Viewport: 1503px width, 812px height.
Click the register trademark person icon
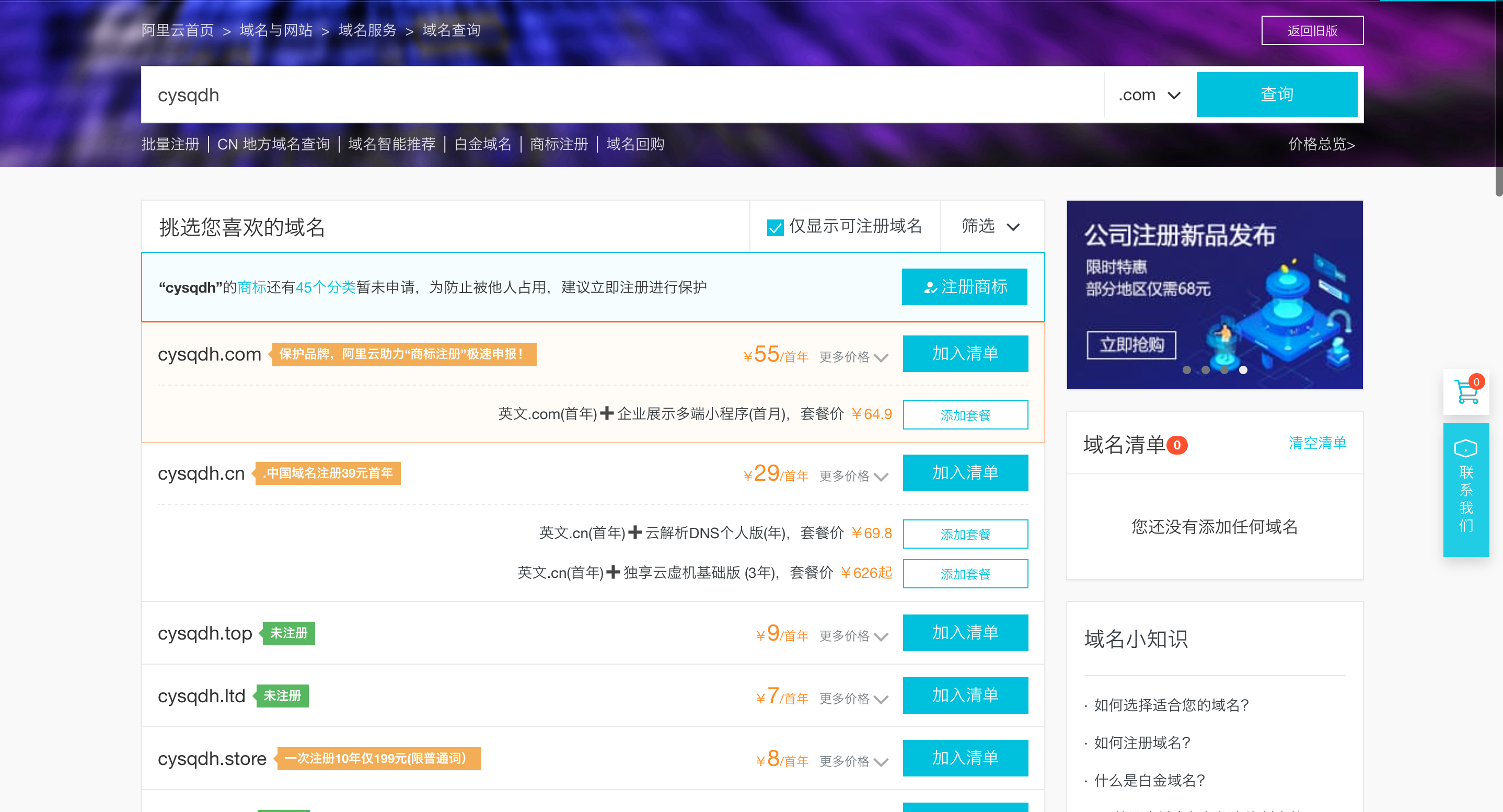pos(930,287)
